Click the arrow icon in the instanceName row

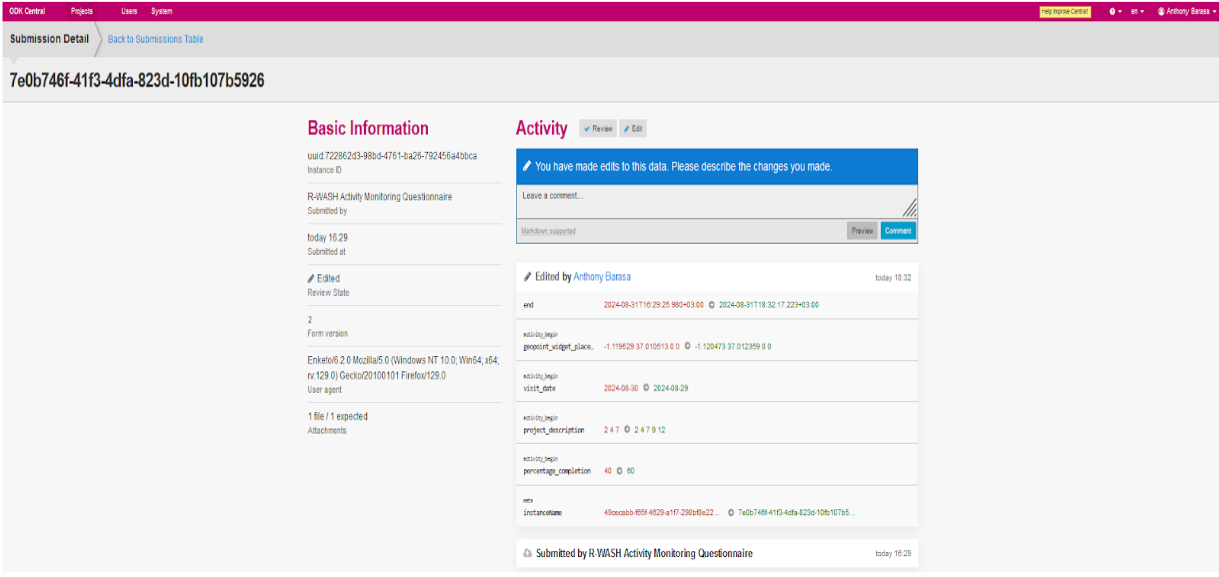pyautogui.click(x=731, y=512)
